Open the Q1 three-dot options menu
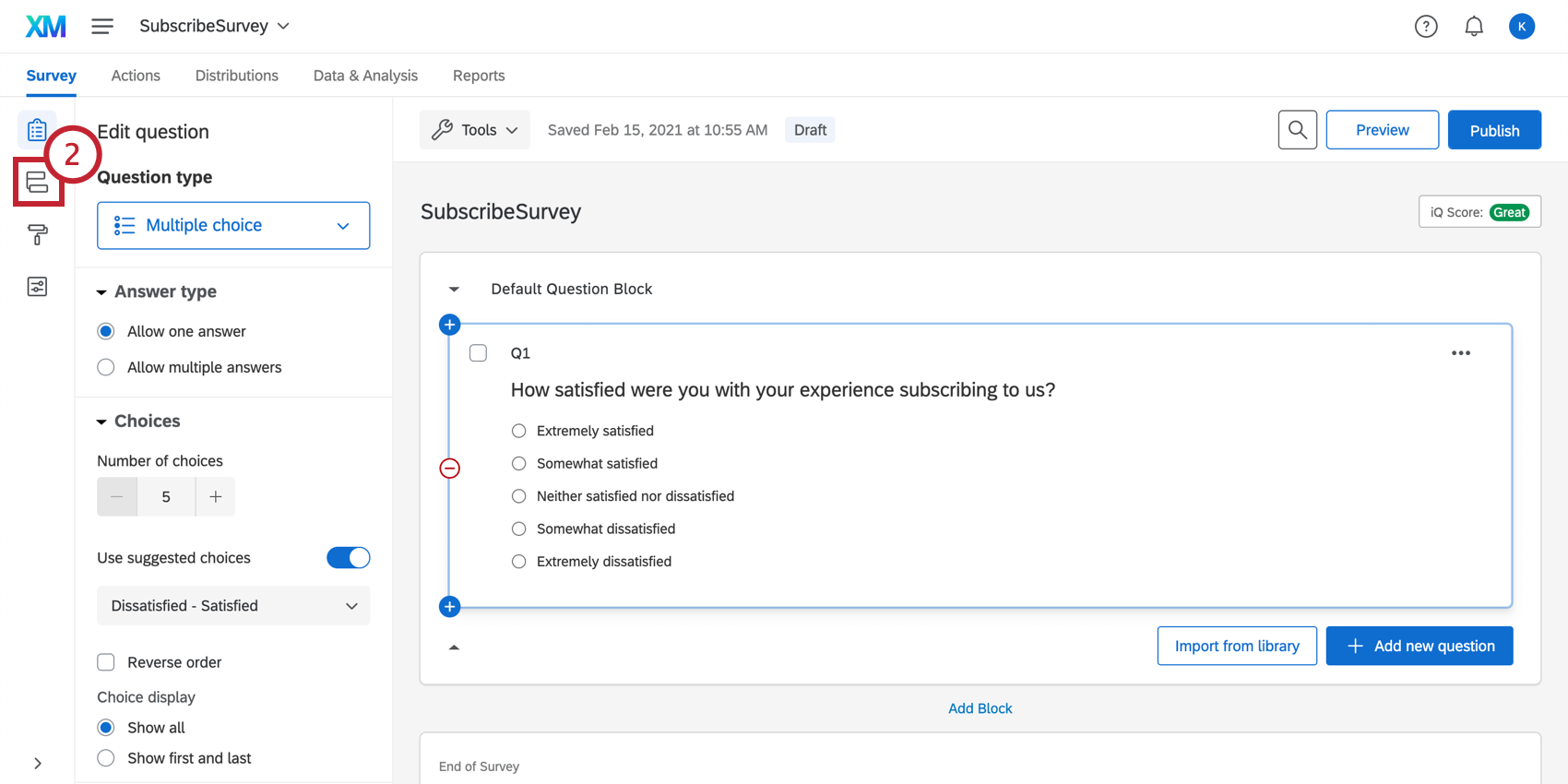Screen dimensions: 1568x784 (1461, 353)
